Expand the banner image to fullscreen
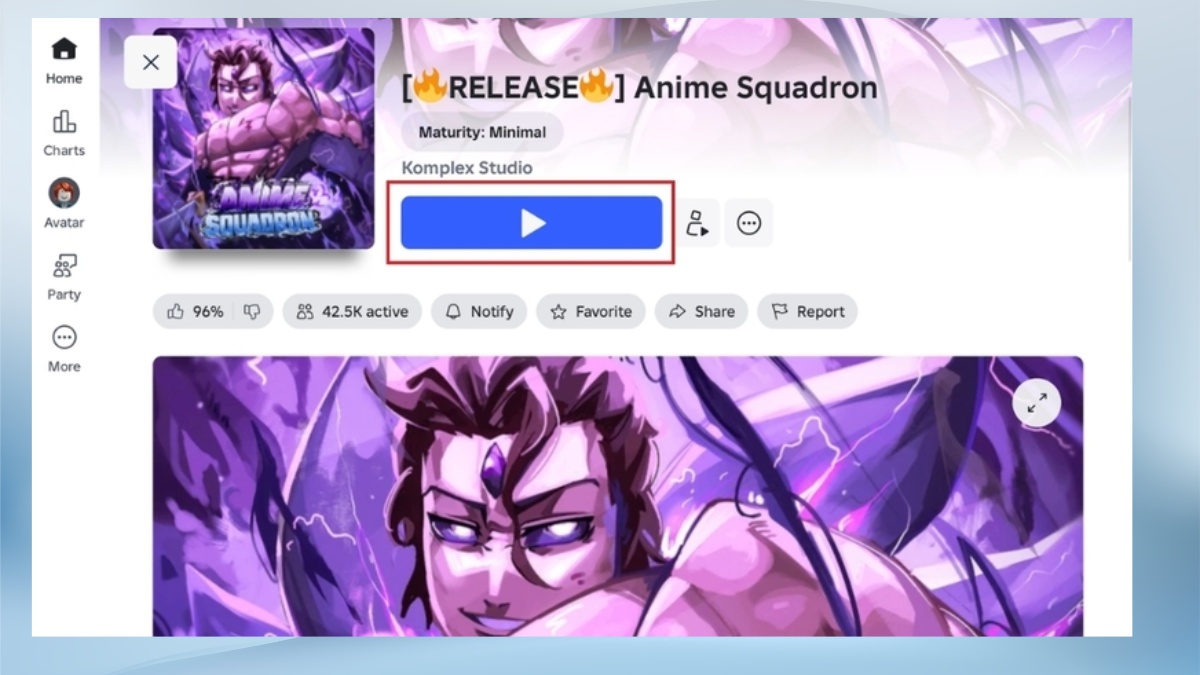This screenshot has height=675, width=1200. tap(1037, 403)
